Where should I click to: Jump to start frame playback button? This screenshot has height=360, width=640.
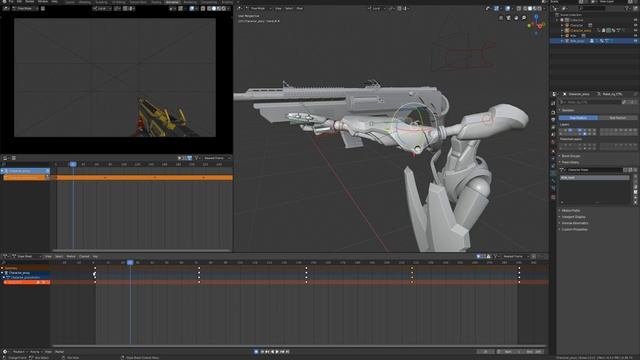coord(262,351)
